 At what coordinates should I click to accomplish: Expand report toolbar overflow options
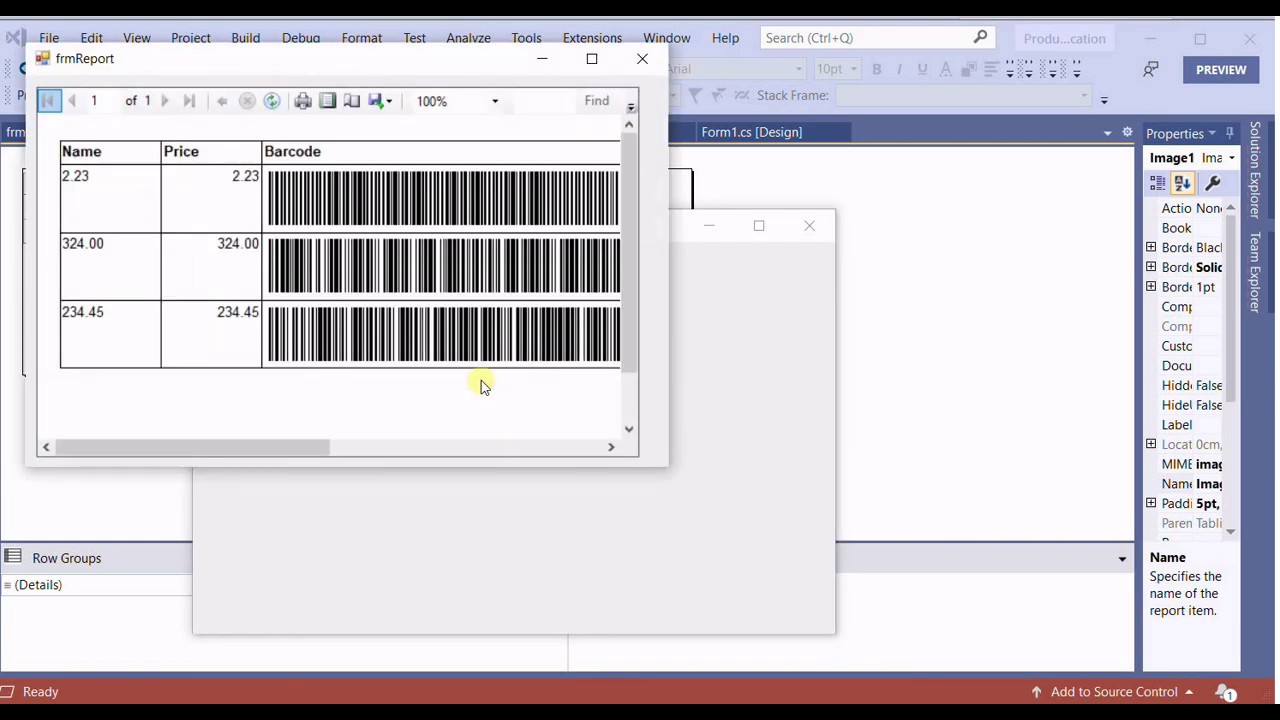point(631,106)
